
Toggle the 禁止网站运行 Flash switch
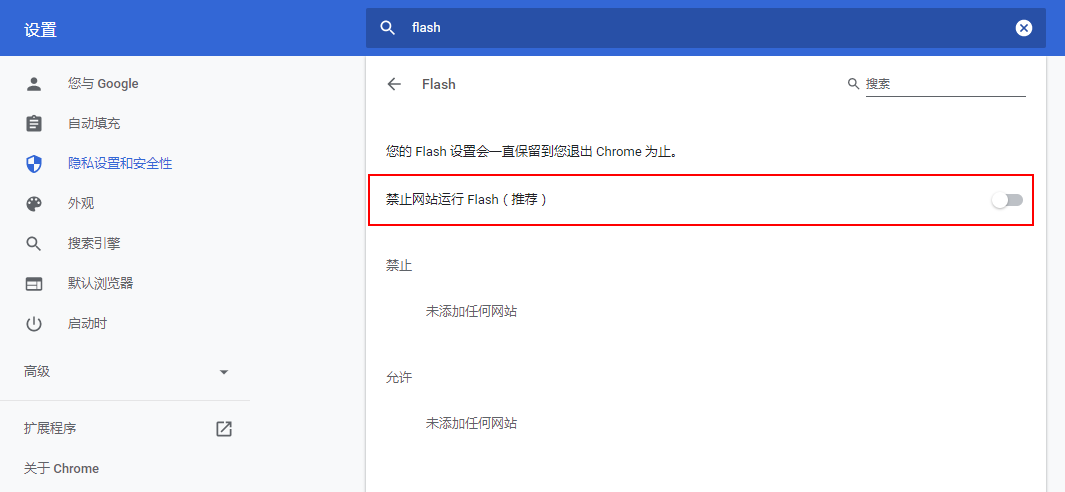tap(1007, 200)
